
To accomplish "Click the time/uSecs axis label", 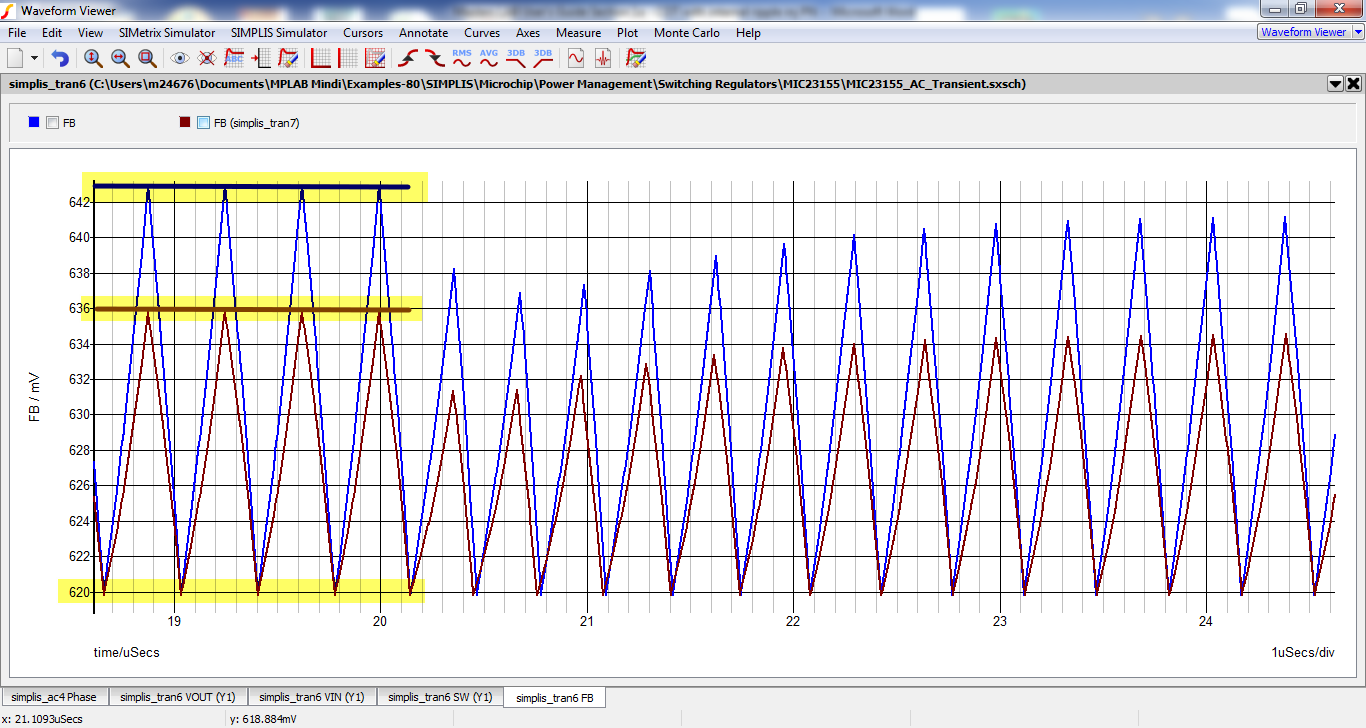I will [x=127, y=652].
